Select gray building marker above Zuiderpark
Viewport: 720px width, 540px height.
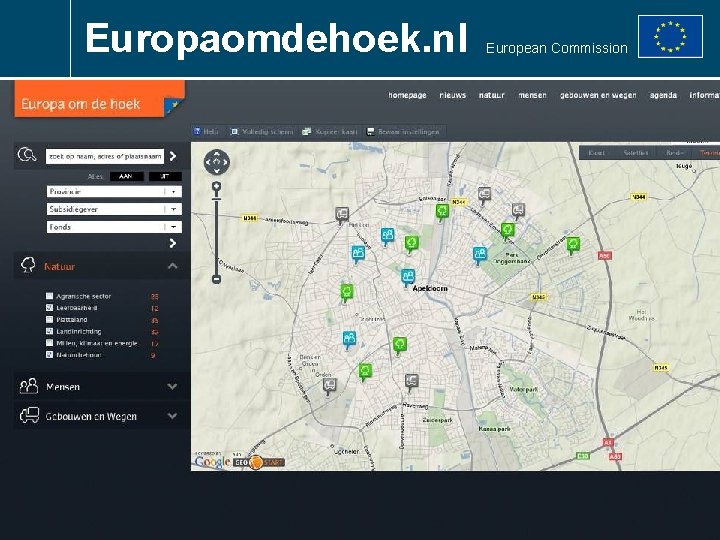tap(411, 382)
